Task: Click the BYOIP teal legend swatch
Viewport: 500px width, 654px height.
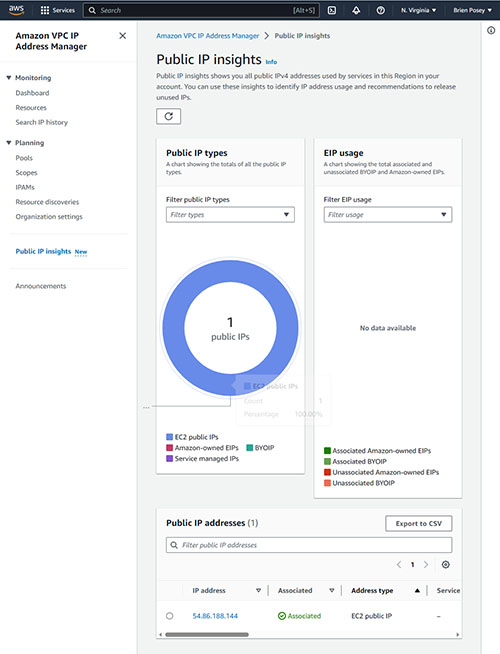Action: [250, 448]
